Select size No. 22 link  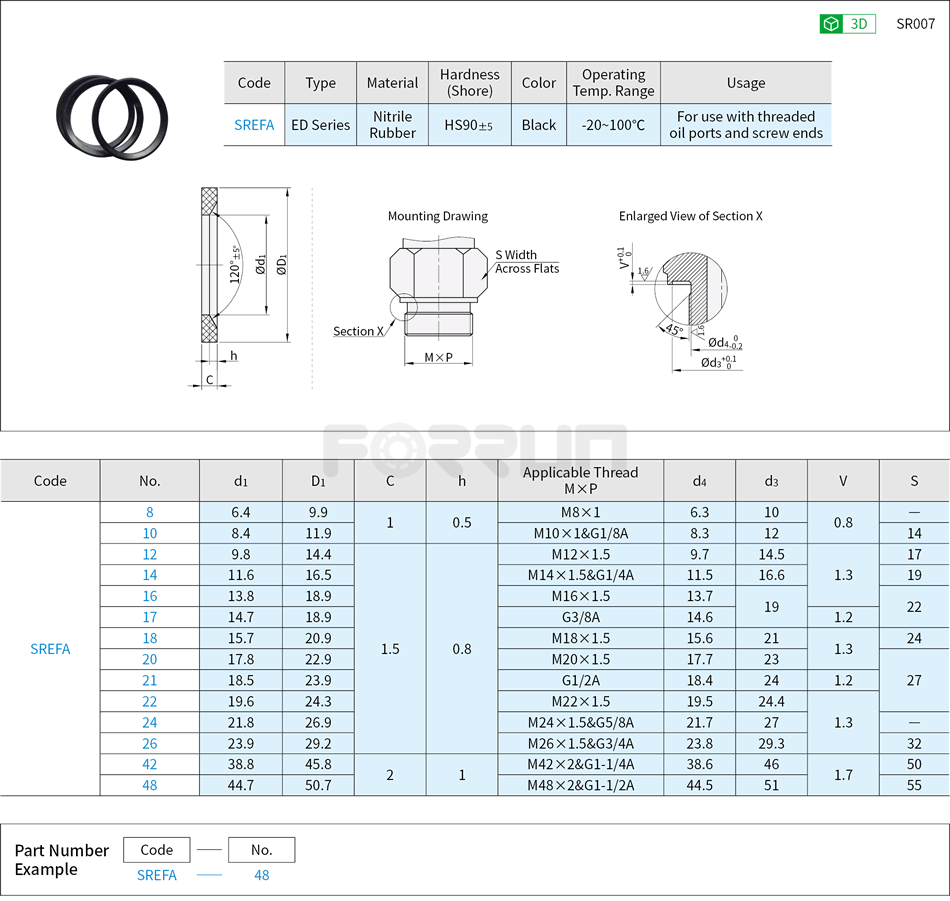tap(150, 701)
